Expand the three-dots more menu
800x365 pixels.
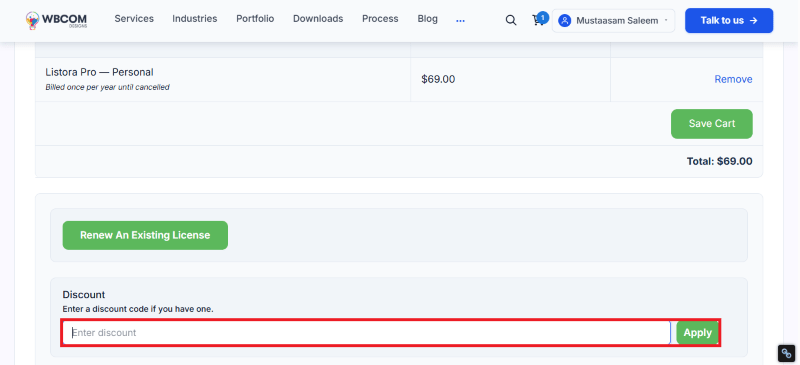click(460, 21)
